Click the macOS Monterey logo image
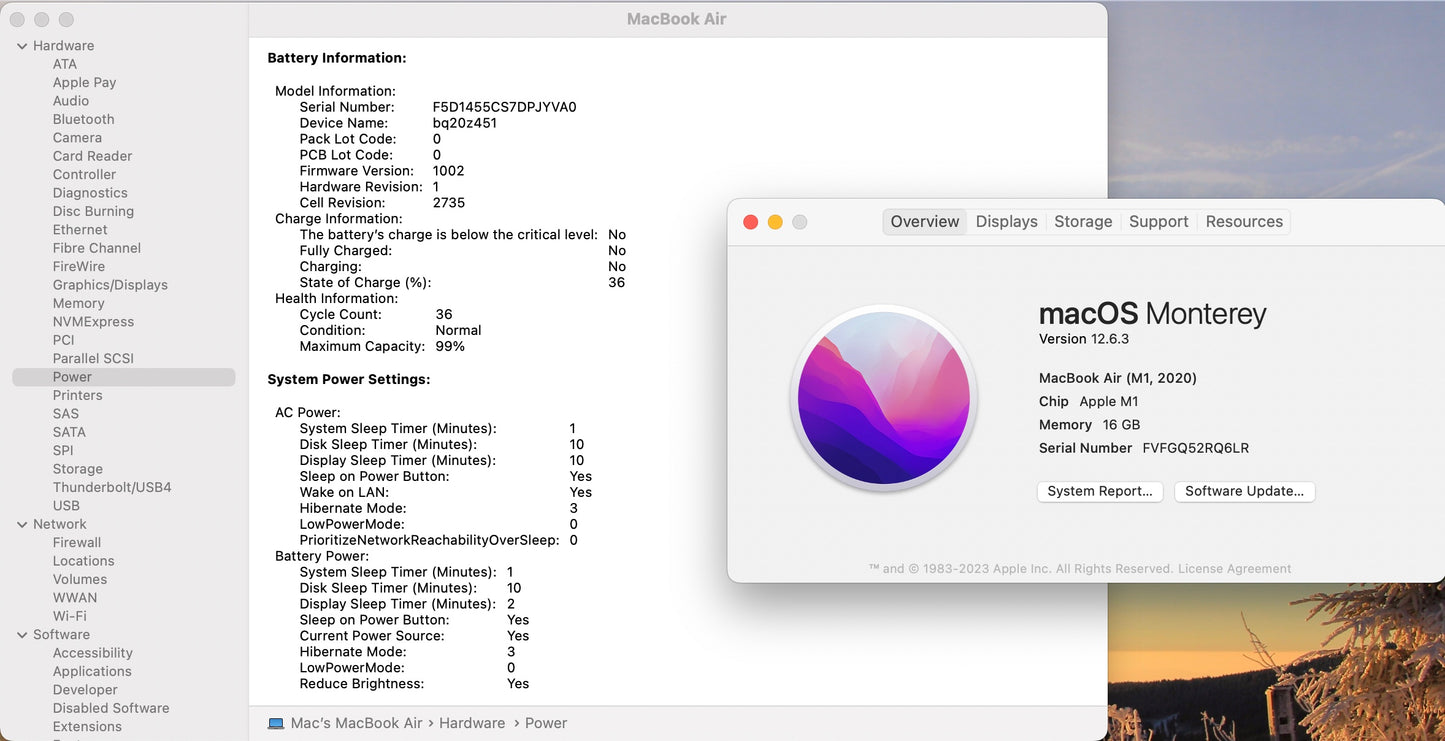This screenshot has height=741, width=1445. [x=884, y=397]
